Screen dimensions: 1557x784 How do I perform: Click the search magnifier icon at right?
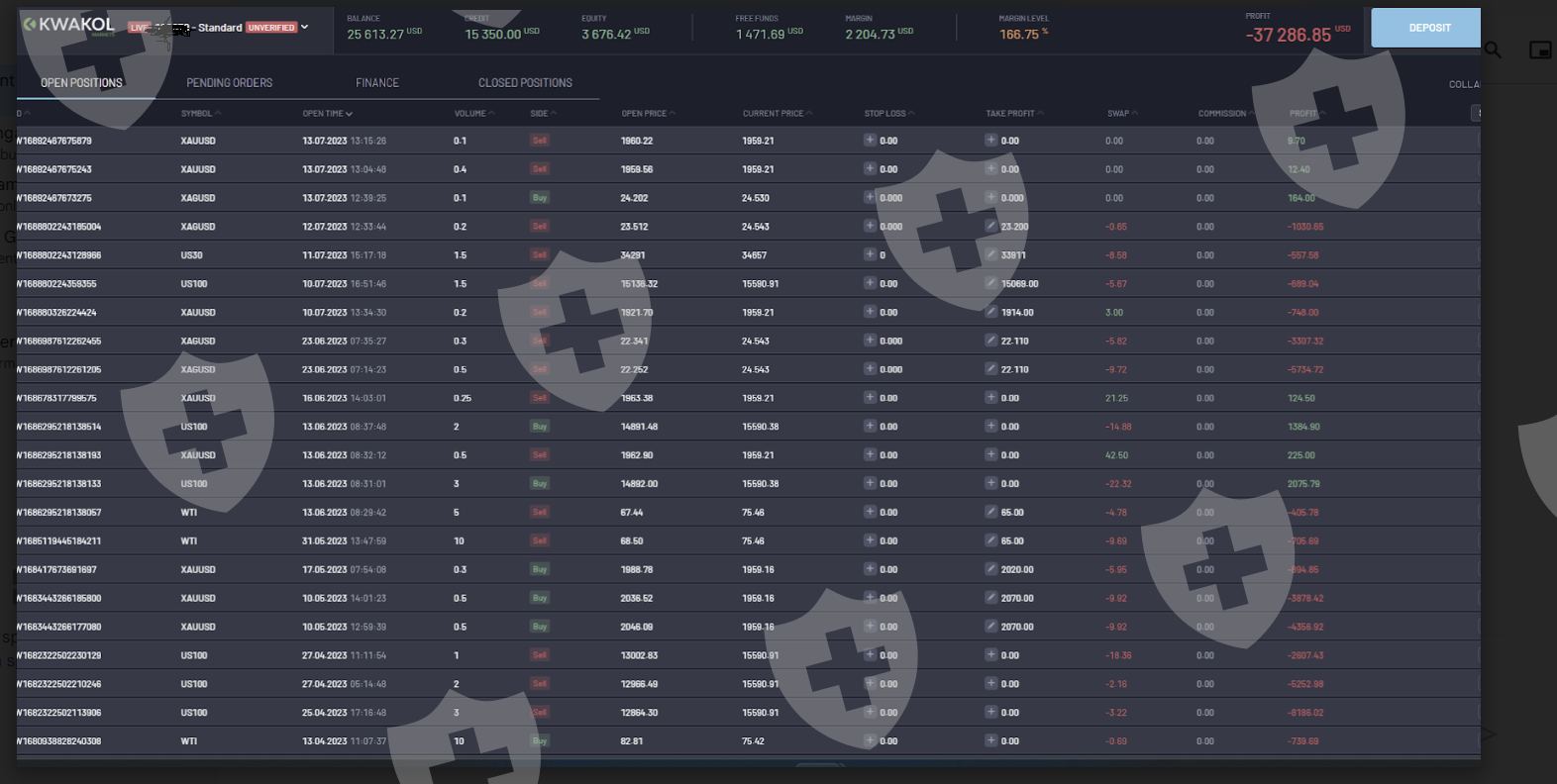(x=1493, y=49)
